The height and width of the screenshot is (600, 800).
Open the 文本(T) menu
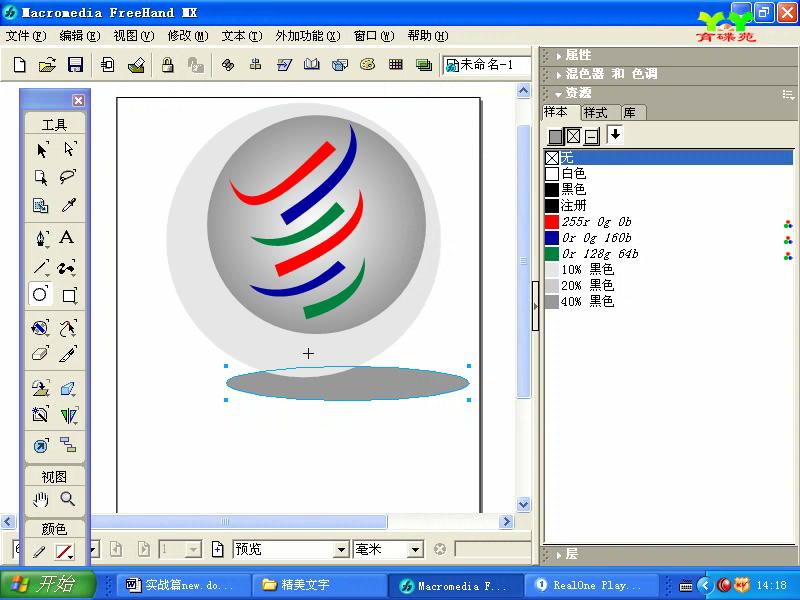pyautogui.click(x=242, y=36)
